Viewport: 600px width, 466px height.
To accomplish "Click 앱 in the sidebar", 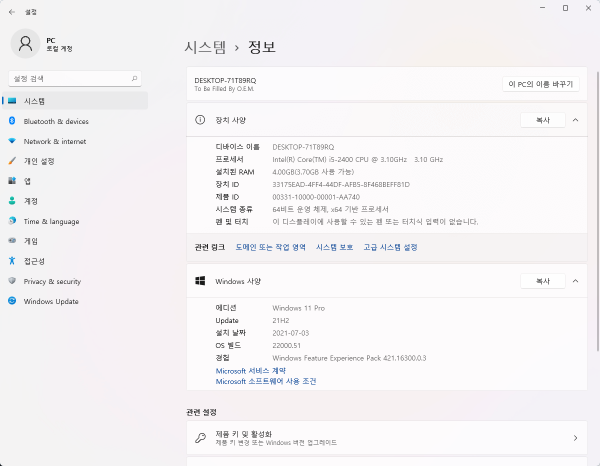I will pyautogui.click(x=75, y=181).
